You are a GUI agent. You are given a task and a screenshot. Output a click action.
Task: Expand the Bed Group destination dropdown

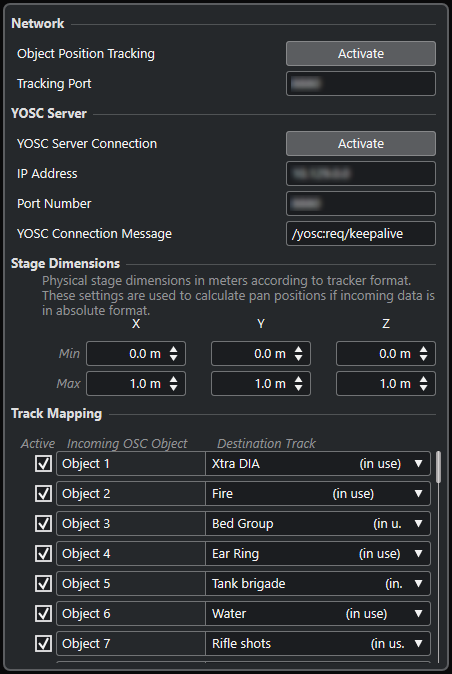(318, 524)
